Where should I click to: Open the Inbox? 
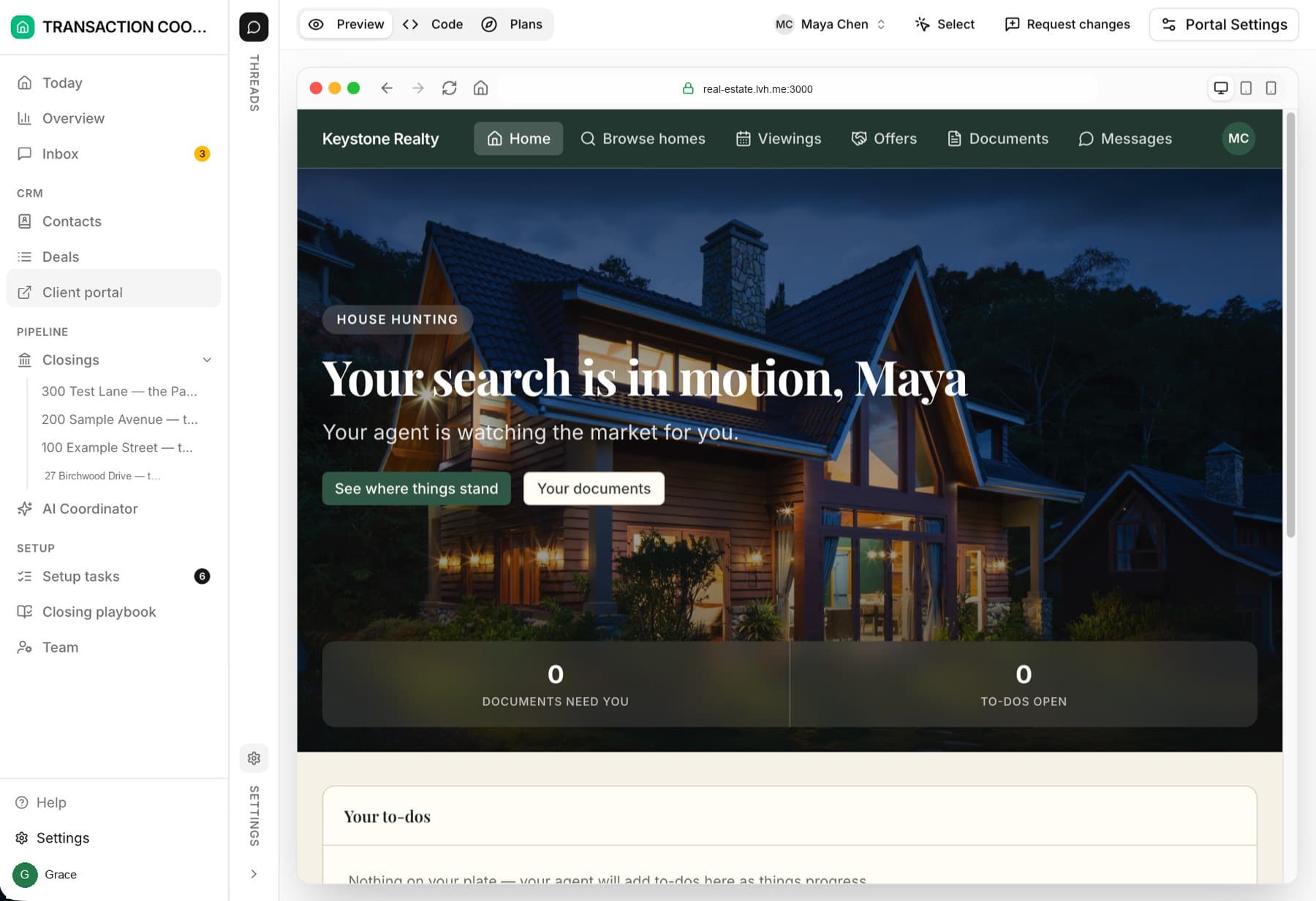pyautogui.click(x=113, y=153)
